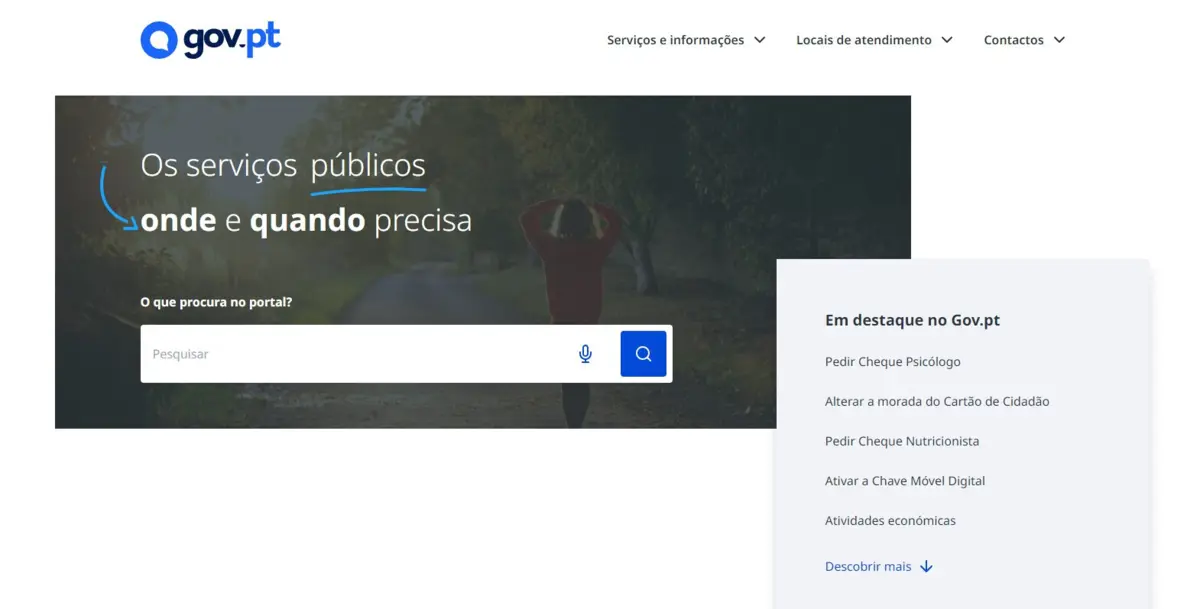This screenshot has height=609, width=1200.
Task: Open Alterar a morada do Cartão de Cidadão
Action: click(x=936, y=401)
